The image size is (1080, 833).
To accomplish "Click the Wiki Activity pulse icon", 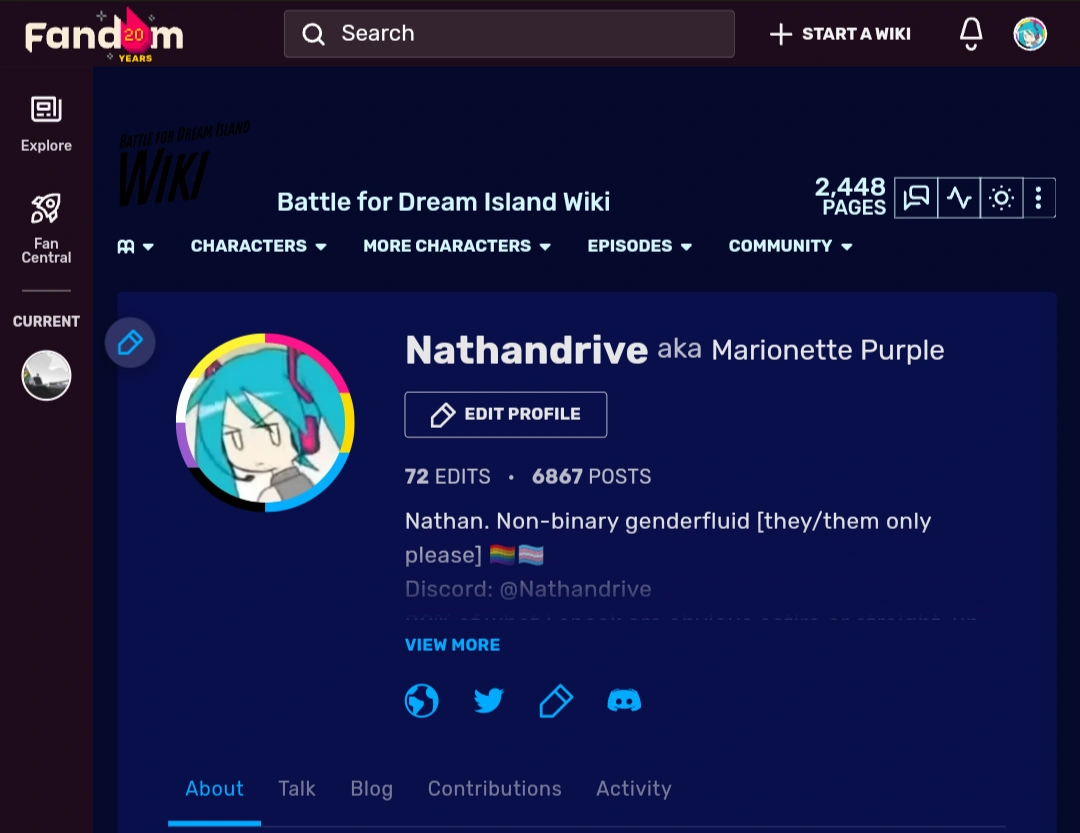I will (x=959, y=198).
